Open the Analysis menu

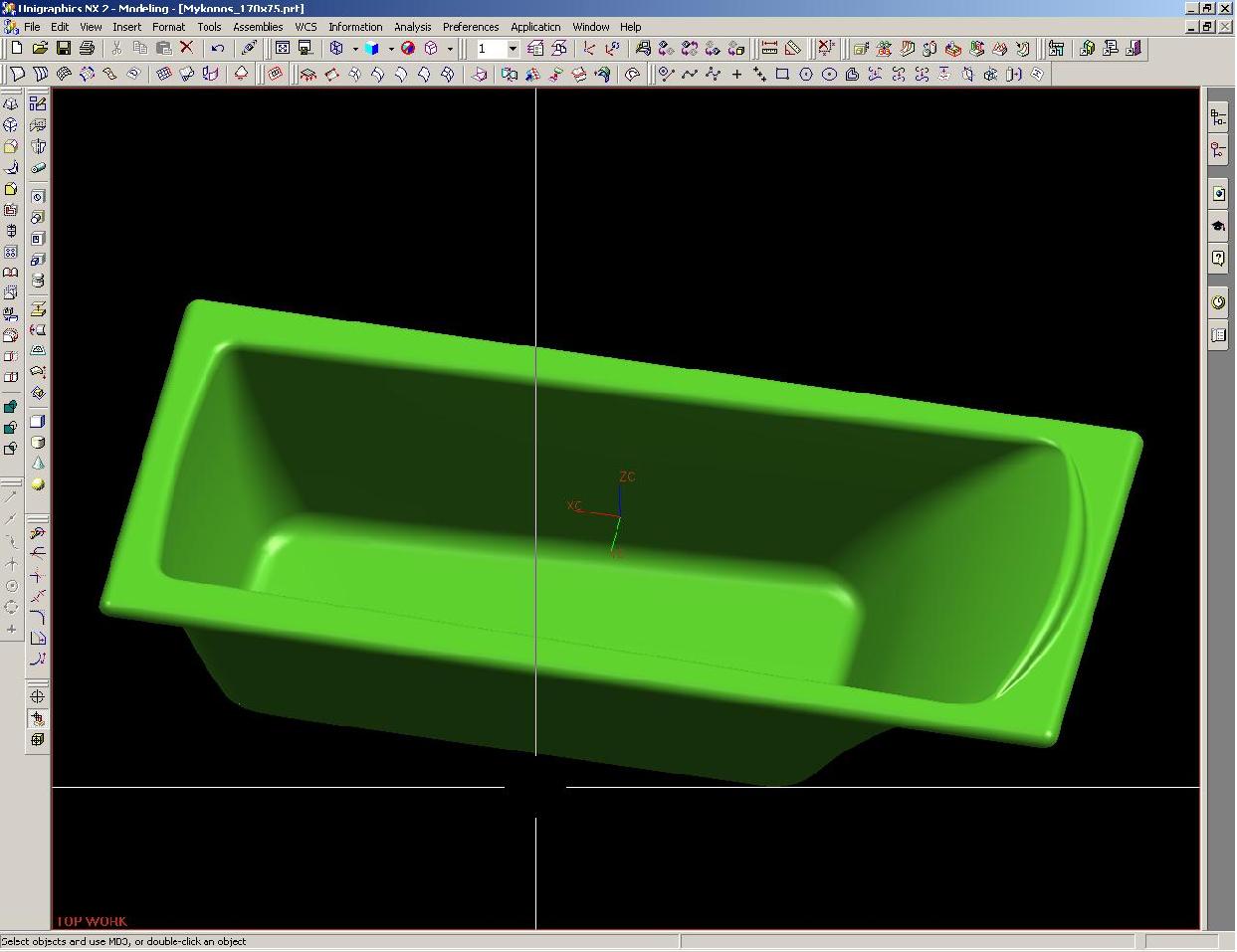coord(412,27)
